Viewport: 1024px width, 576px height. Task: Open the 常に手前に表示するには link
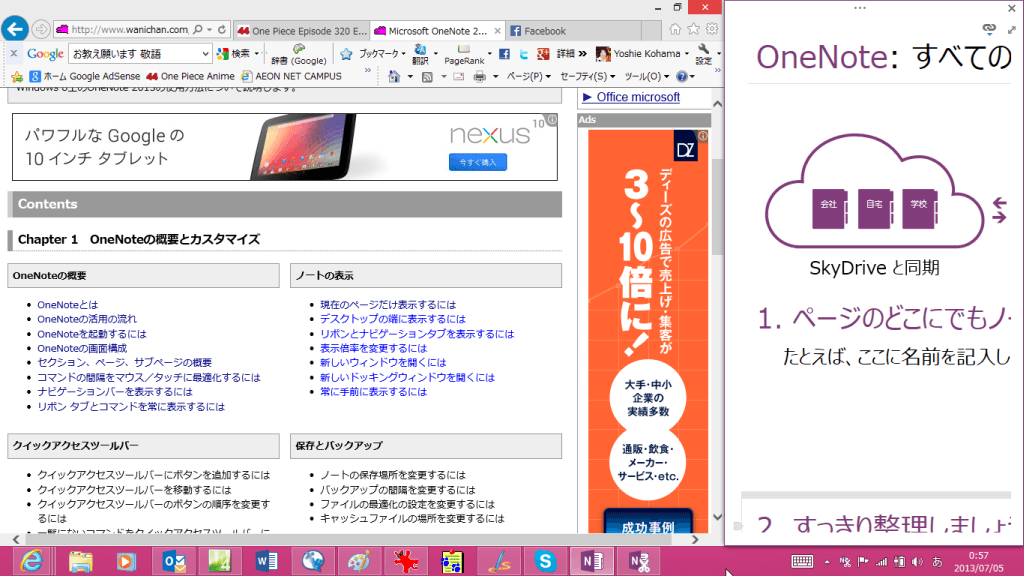pyautogui.click(x=374, y=392)
